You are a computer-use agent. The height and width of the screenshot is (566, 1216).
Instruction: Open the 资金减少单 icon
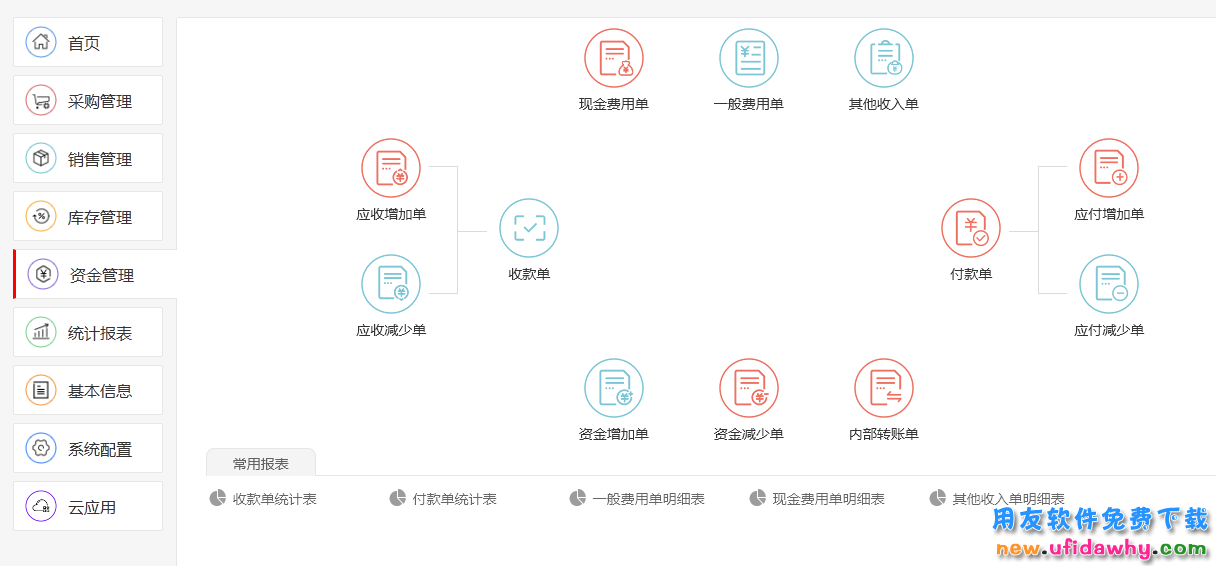point(748,388)
